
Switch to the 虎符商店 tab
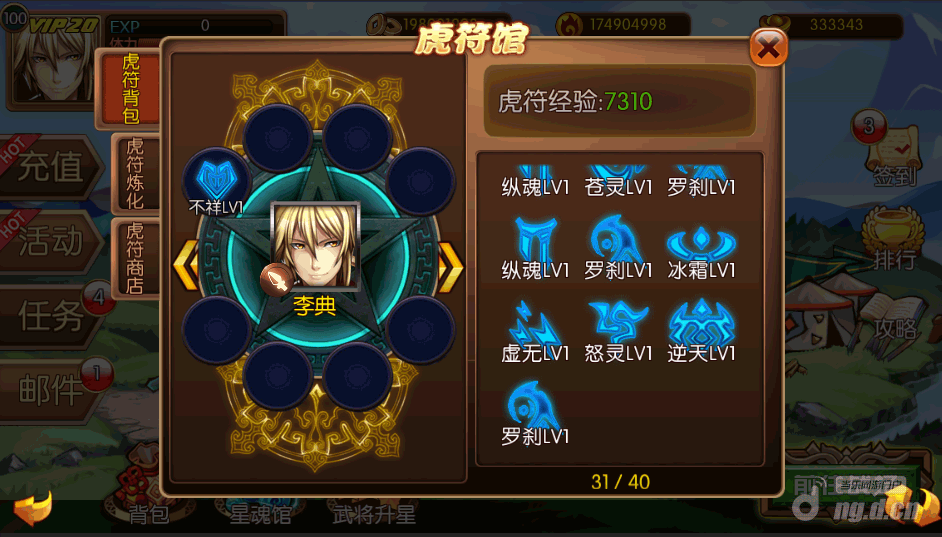[x=135, y=258]
